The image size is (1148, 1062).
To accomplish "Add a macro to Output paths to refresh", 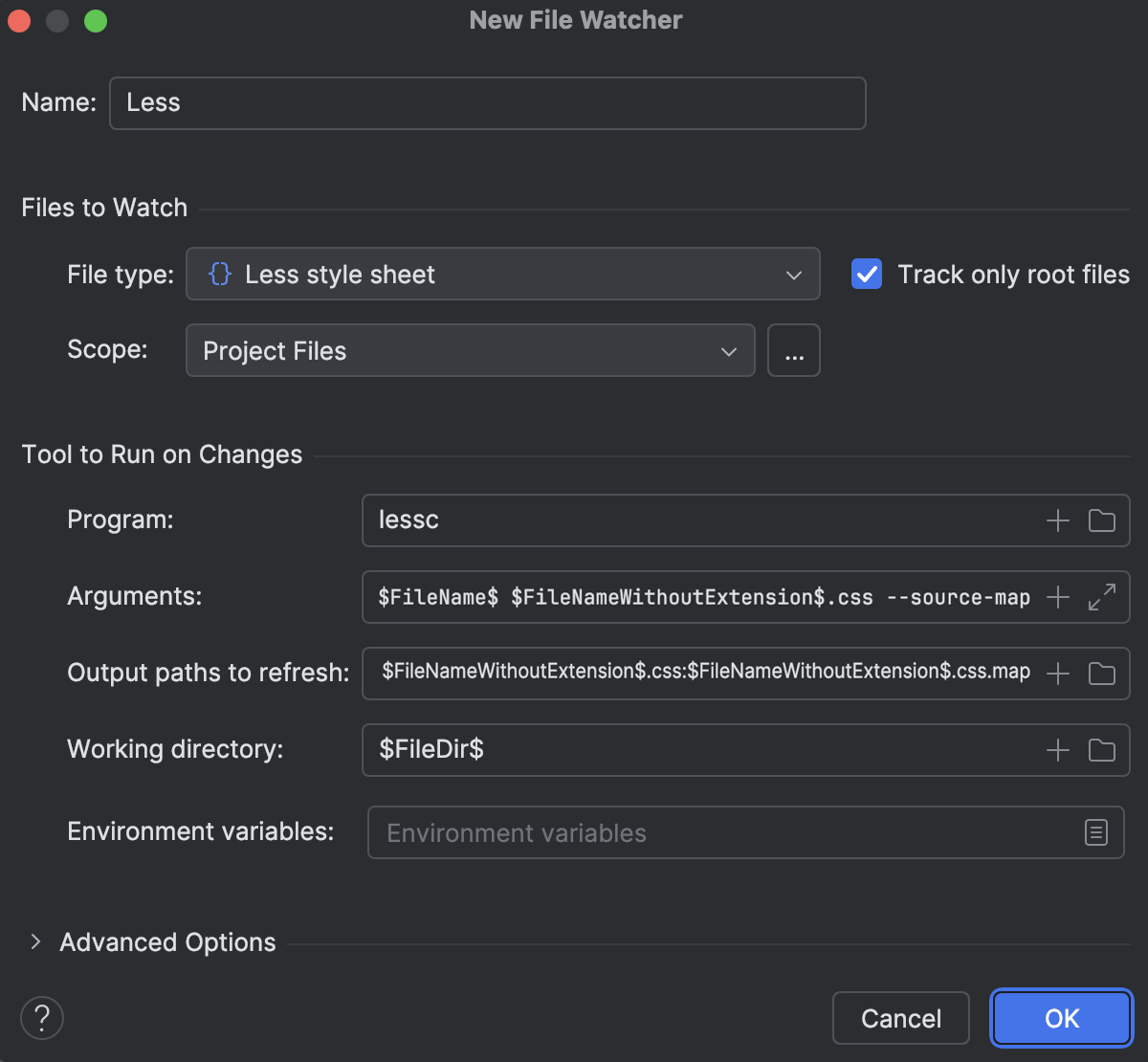I will 1057,674.
